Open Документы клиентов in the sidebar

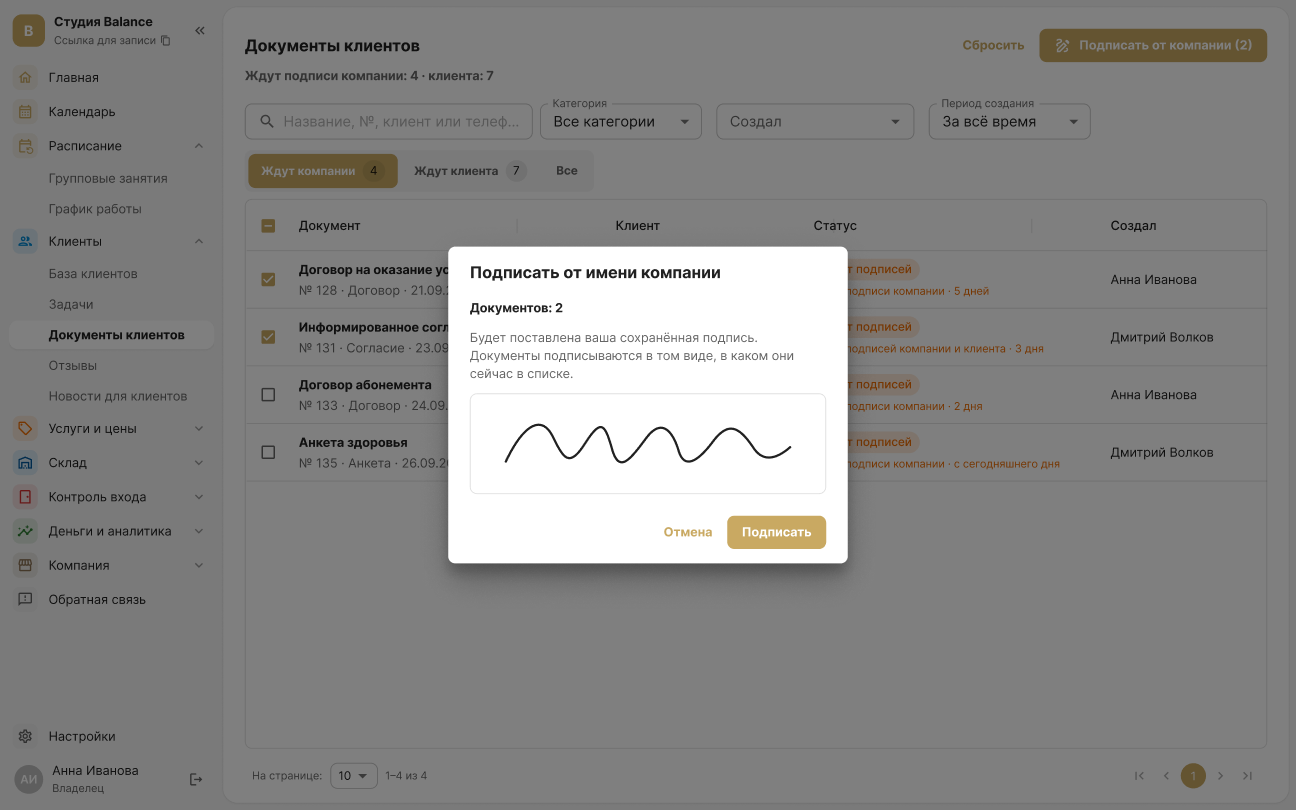click(111, 335)
